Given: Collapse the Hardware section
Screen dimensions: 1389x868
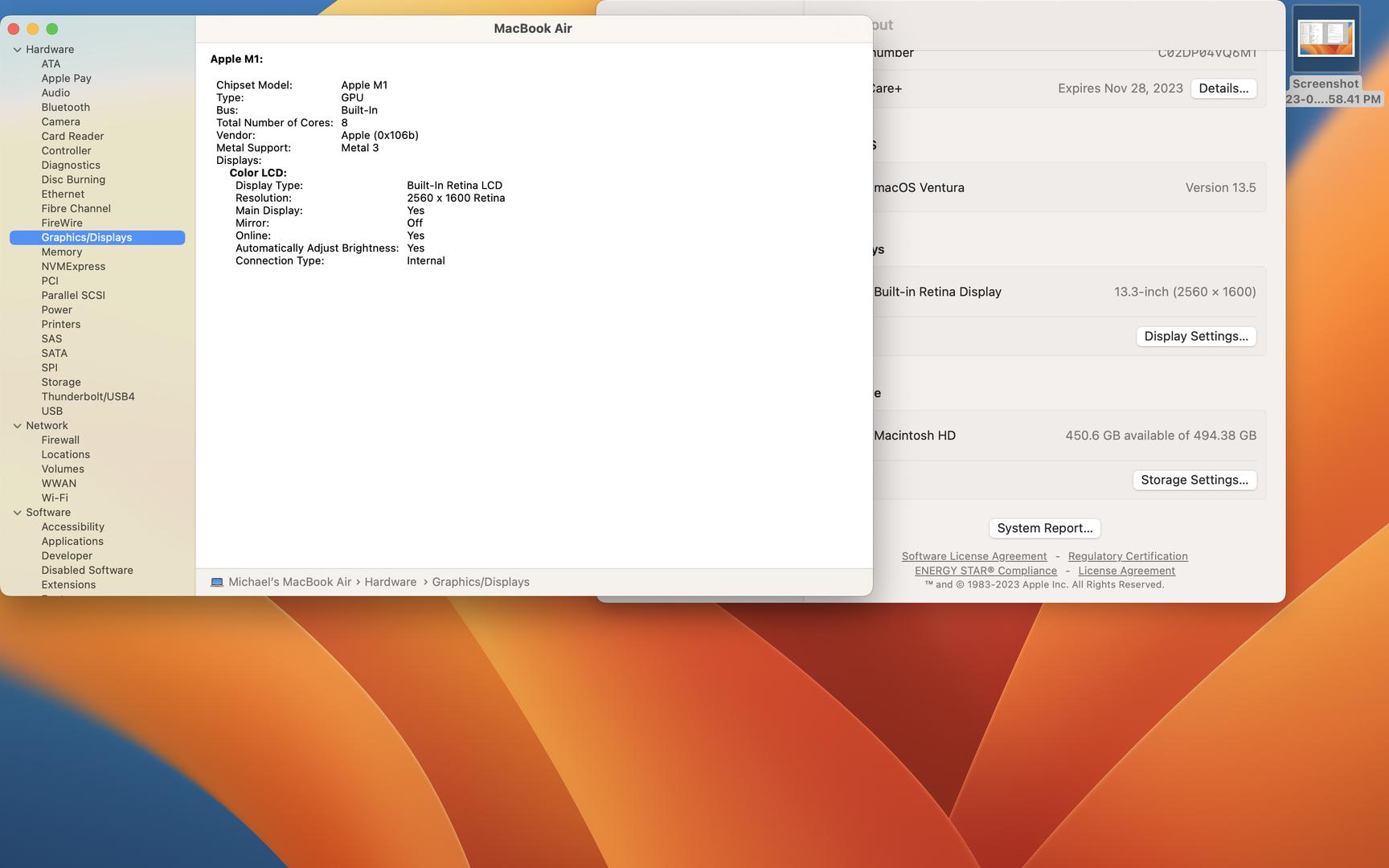Looking at the screenshot, I should click(x=17, y=50).
